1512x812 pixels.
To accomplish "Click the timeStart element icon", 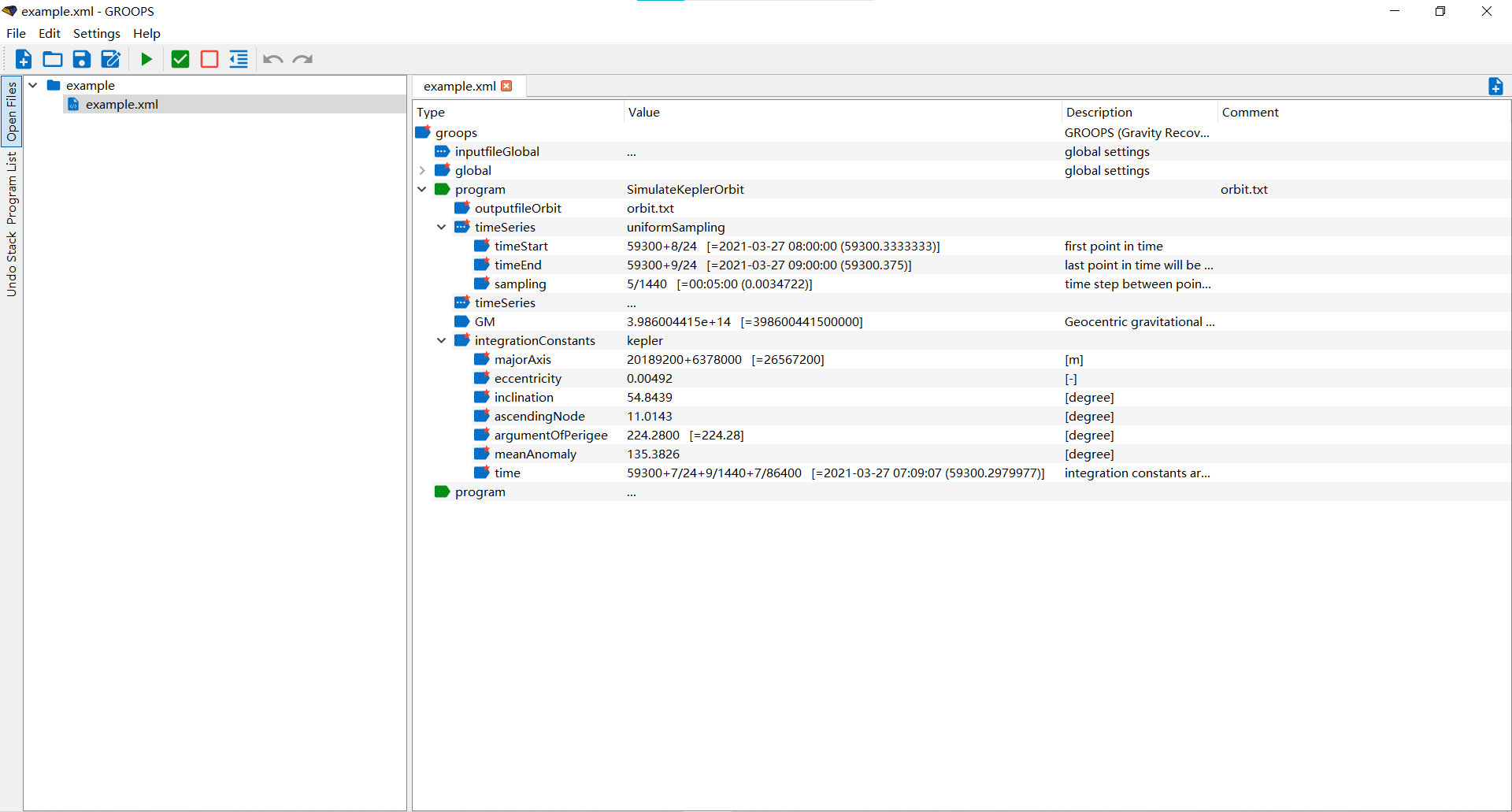I will pos(482,246).
